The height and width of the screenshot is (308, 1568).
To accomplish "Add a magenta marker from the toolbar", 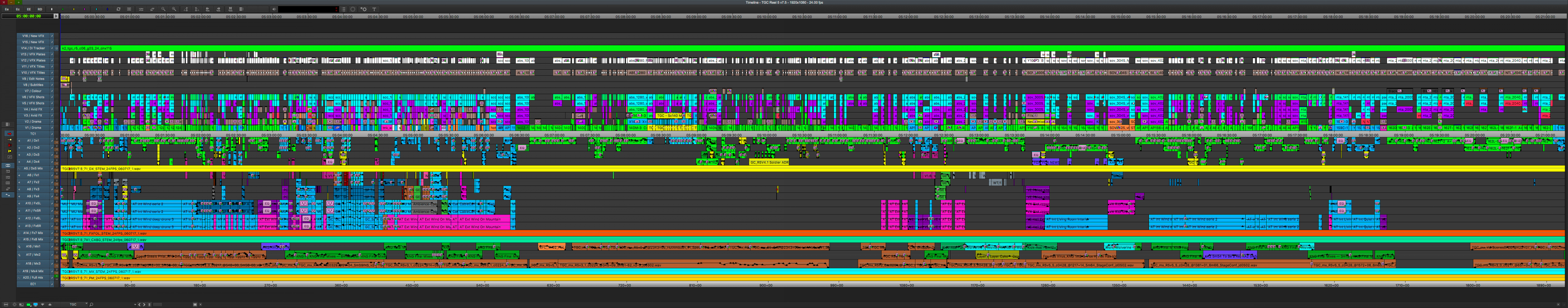I will [x=85, y=9].
